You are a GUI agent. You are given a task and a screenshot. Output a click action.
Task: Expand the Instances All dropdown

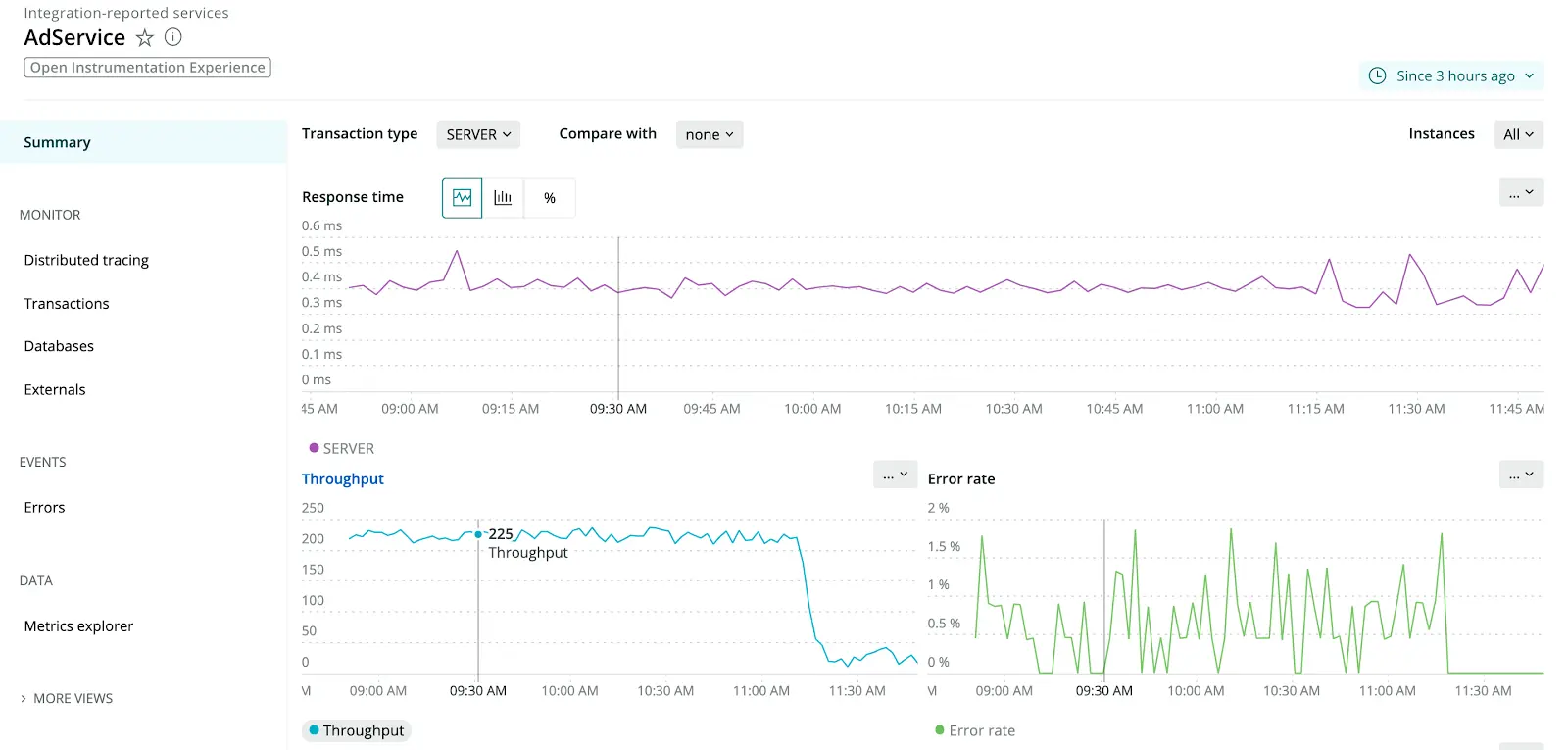[x=1518, y=134]
